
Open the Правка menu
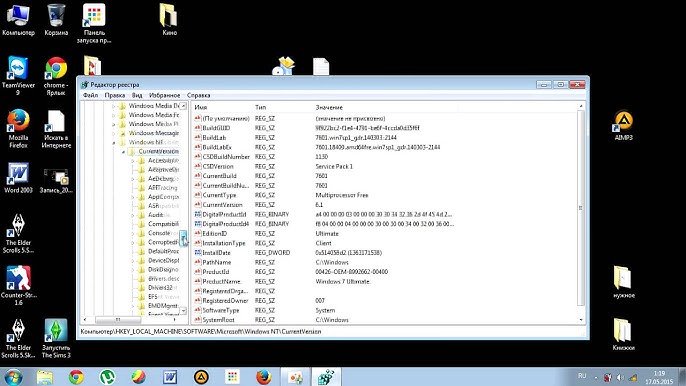point(115,95)
